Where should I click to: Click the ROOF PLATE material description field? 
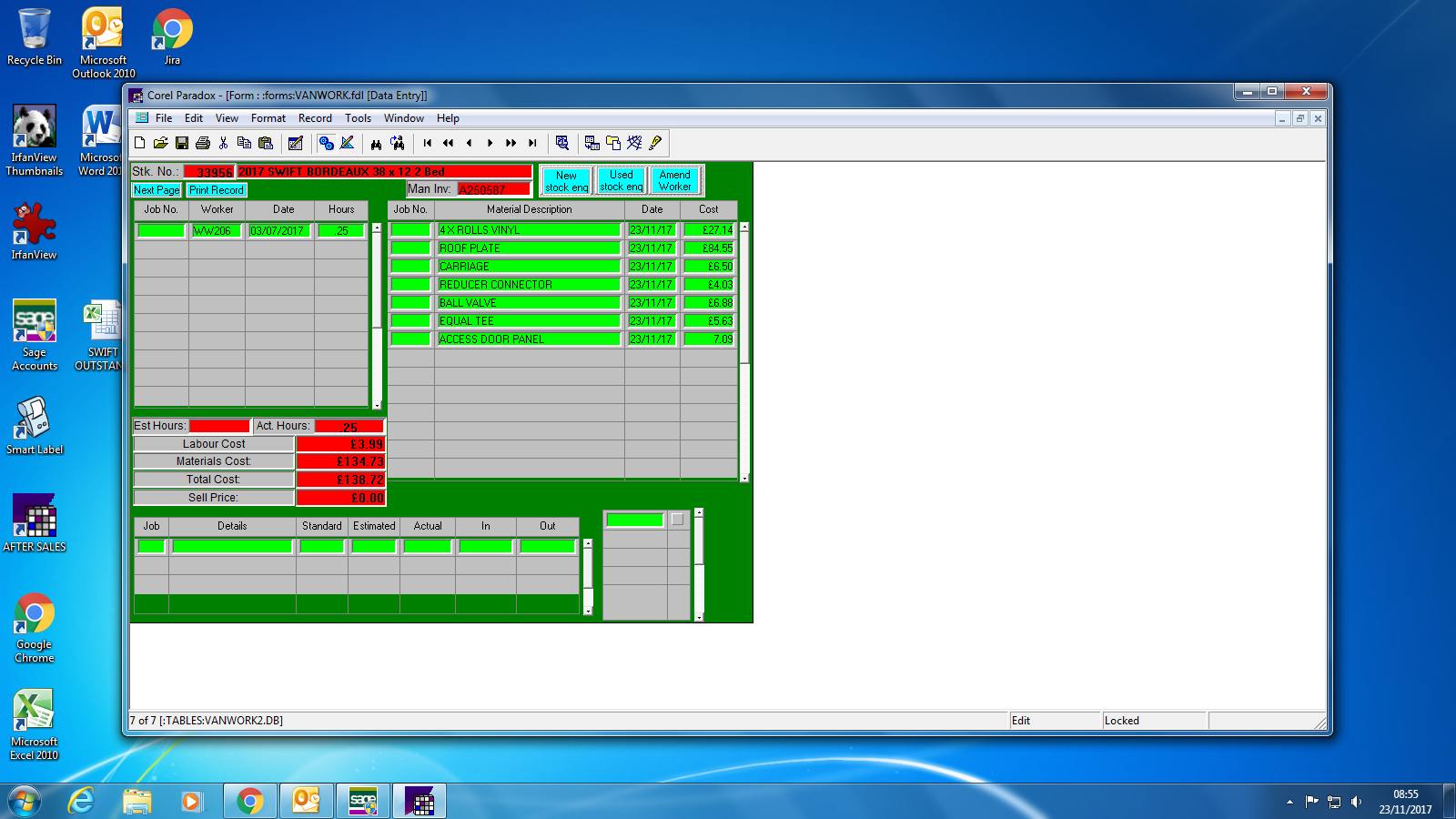pyautogui.click(x=528, y=248)
